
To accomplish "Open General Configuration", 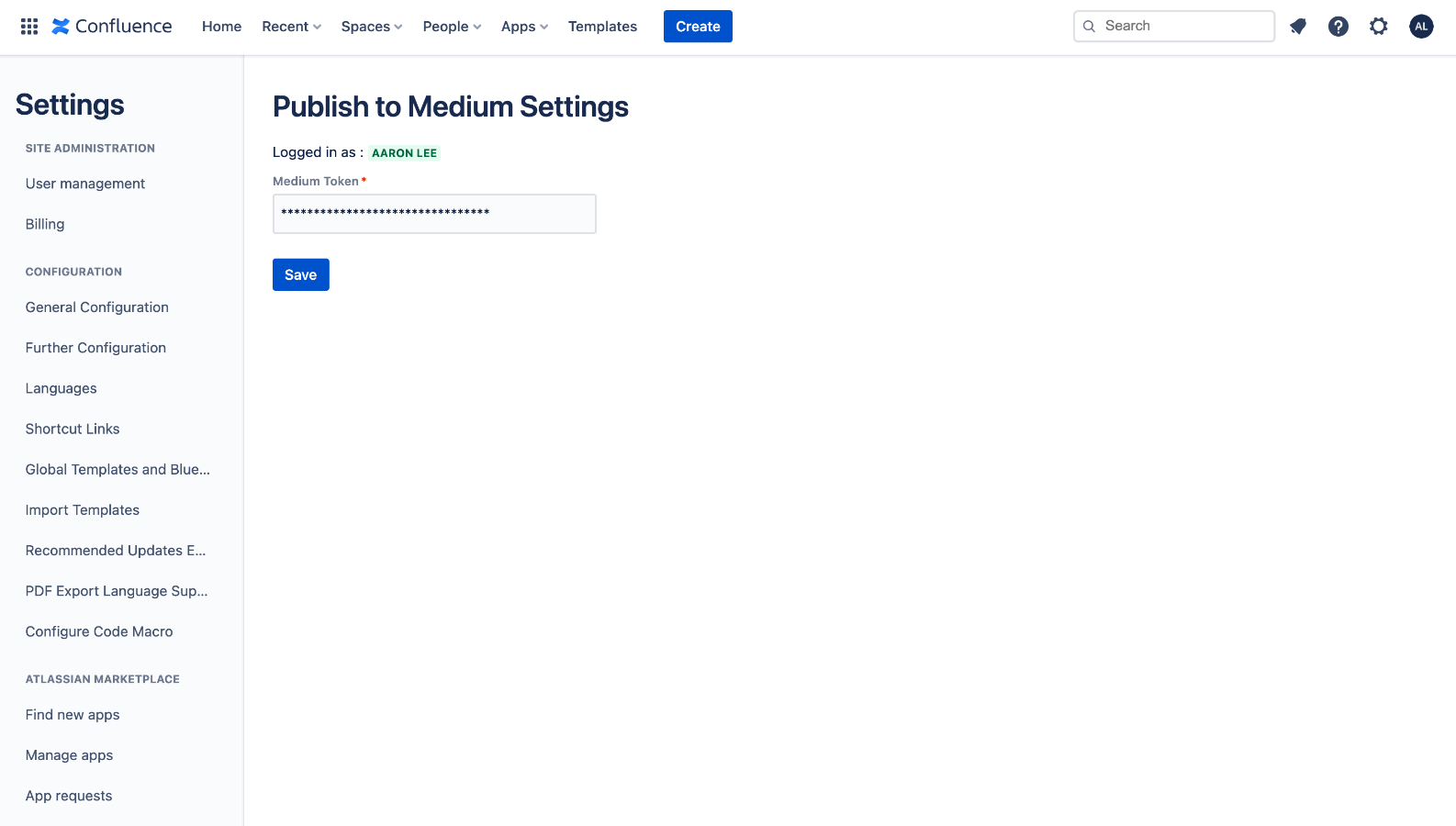I will click(x=97, y=307).
